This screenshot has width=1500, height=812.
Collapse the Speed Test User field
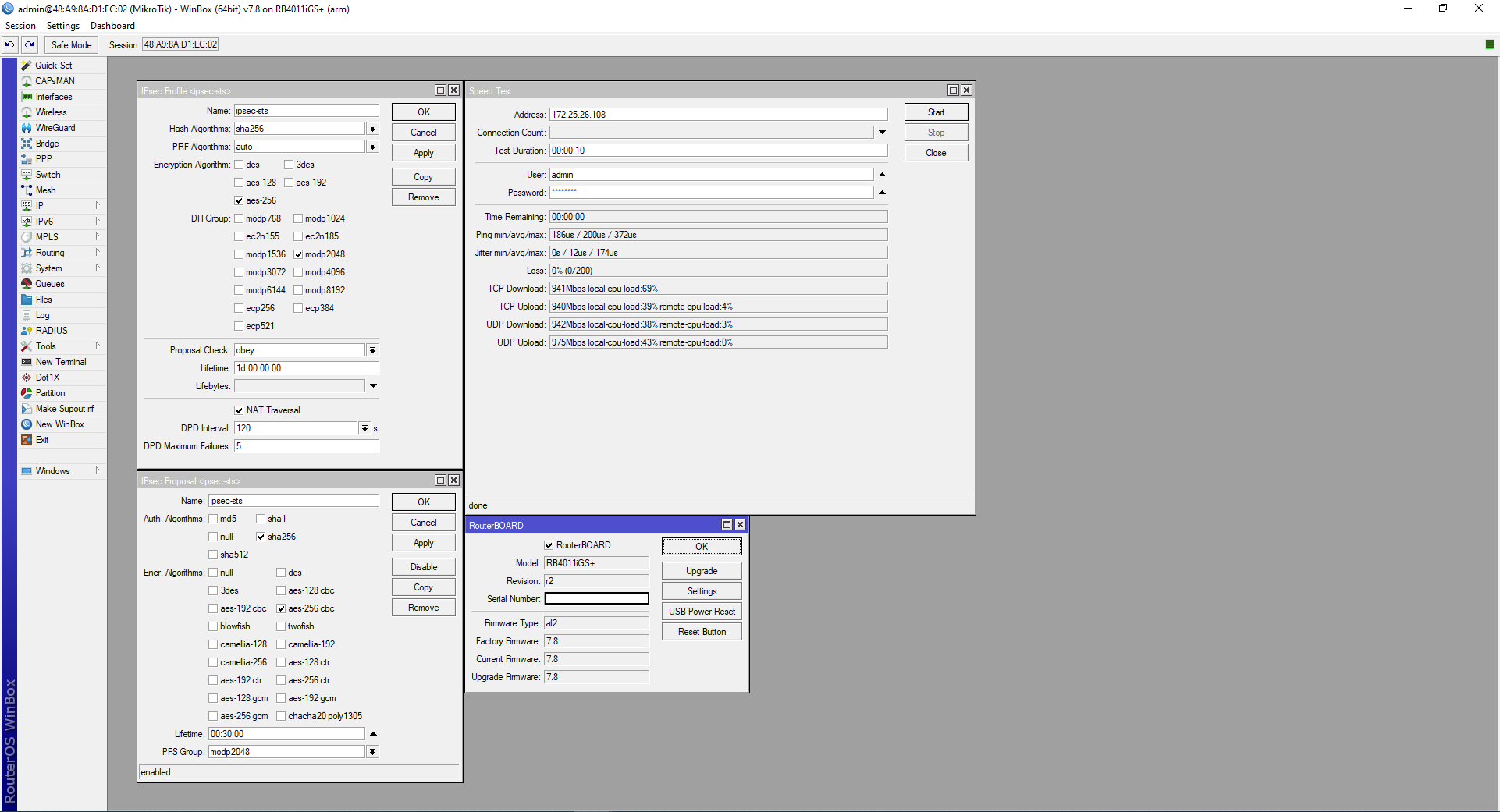pyautogui.click(x=882, y=175)
